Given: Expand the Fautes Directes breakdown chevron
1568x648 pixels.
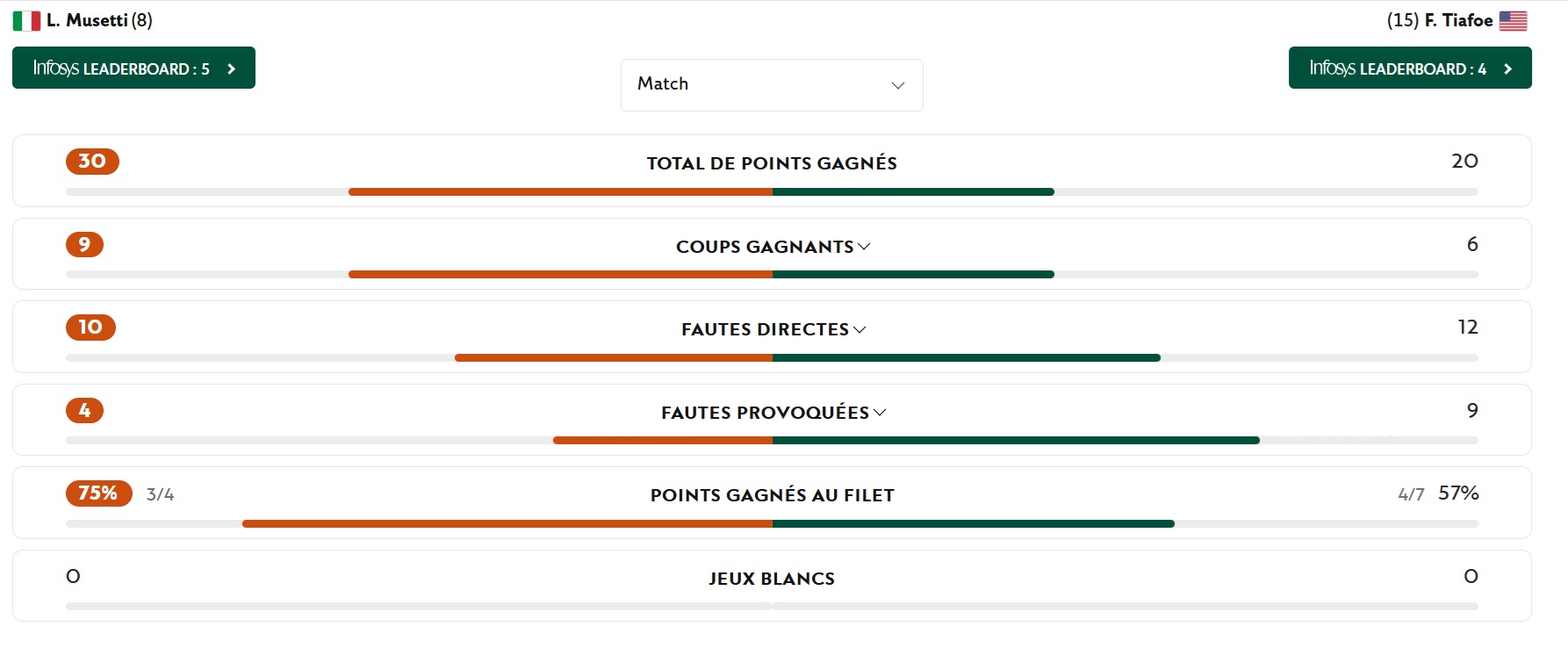Looking at the screenshot, I should (x=860, y=329).
